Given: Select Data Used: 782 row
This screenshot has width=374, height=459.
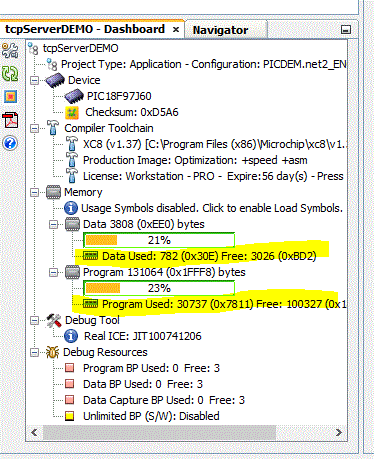Looking at the screenshot, I should point(209,256).
